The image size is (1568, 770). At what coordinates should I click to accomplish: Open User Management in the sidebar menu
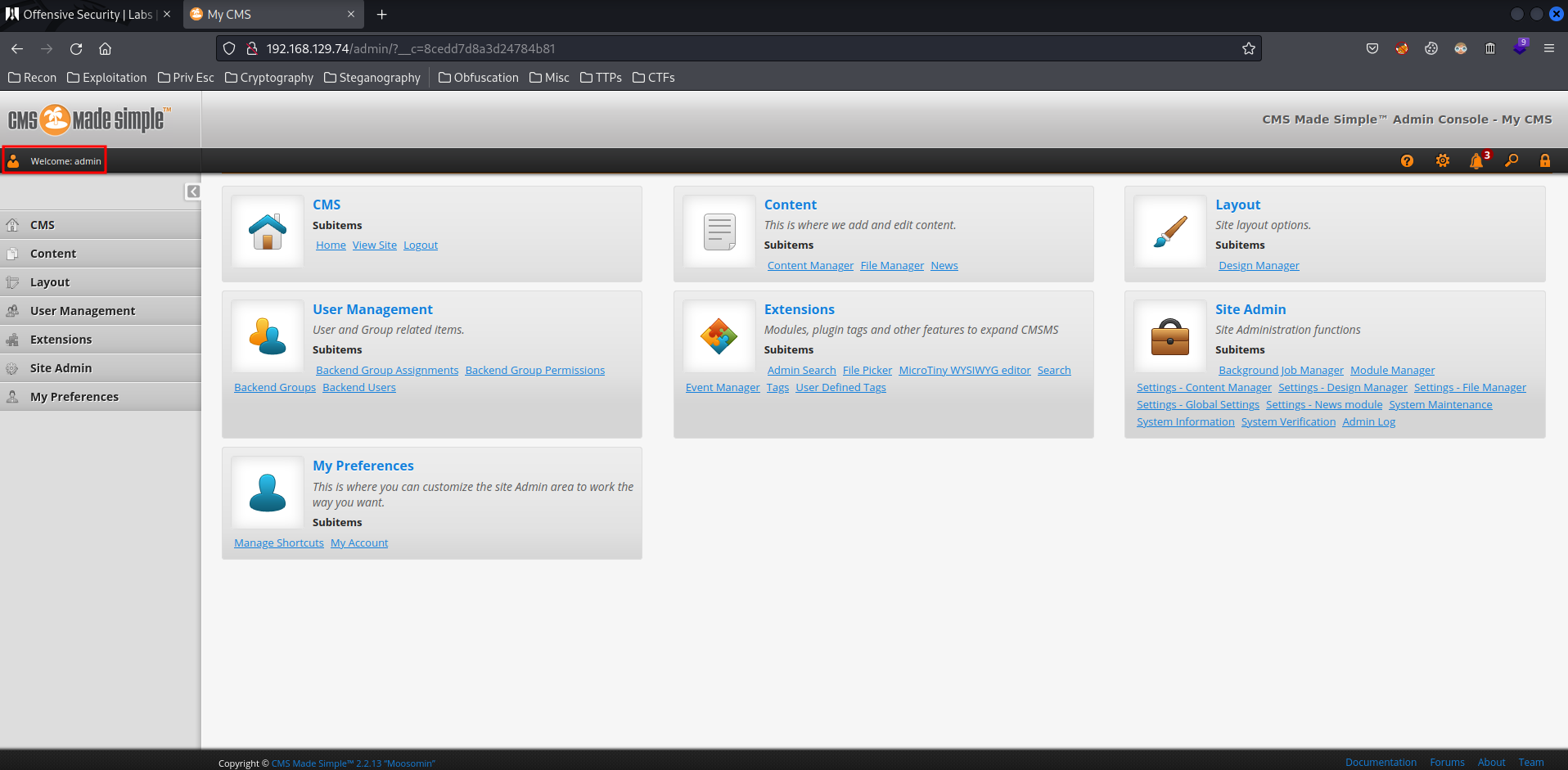pyautogui.click(x=100, y=311)
